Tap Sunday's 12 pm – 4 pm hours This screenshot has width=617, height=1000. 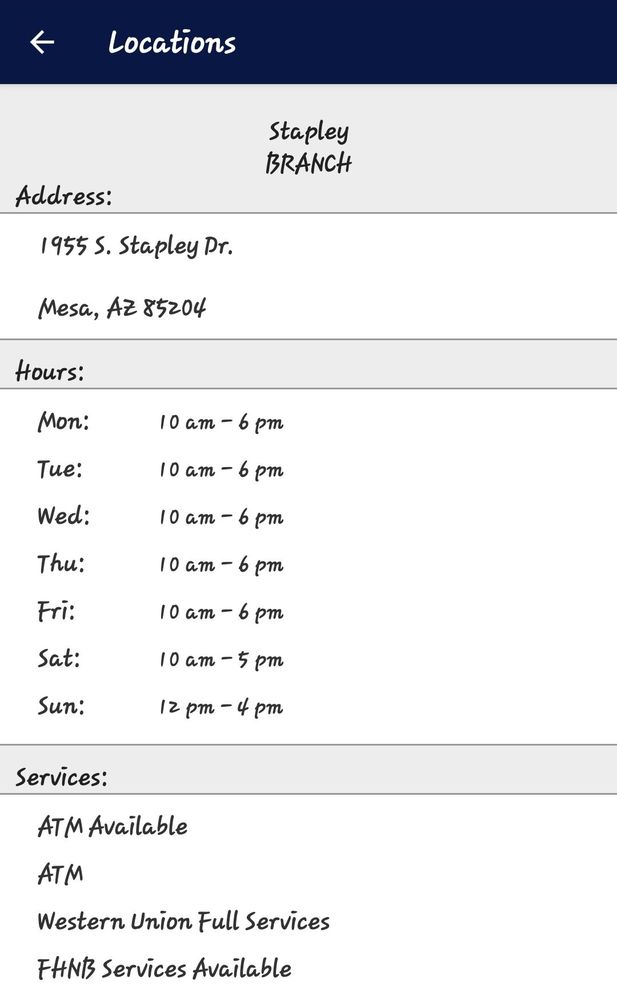click(220, 707)
